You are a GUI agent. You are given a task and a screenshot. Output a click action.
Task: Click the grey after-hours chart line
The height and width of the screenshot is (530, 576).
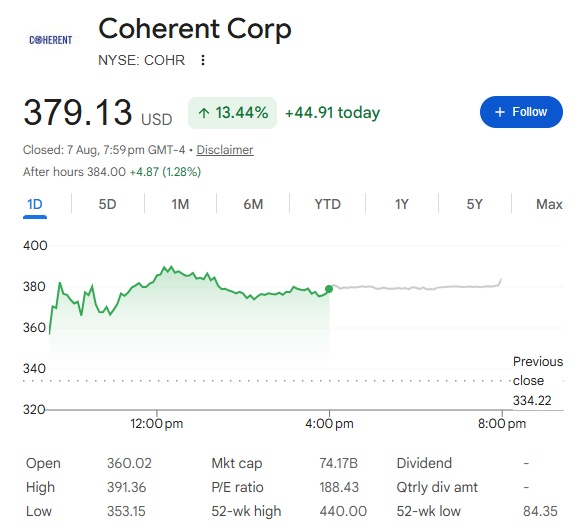tap(415, 287)
